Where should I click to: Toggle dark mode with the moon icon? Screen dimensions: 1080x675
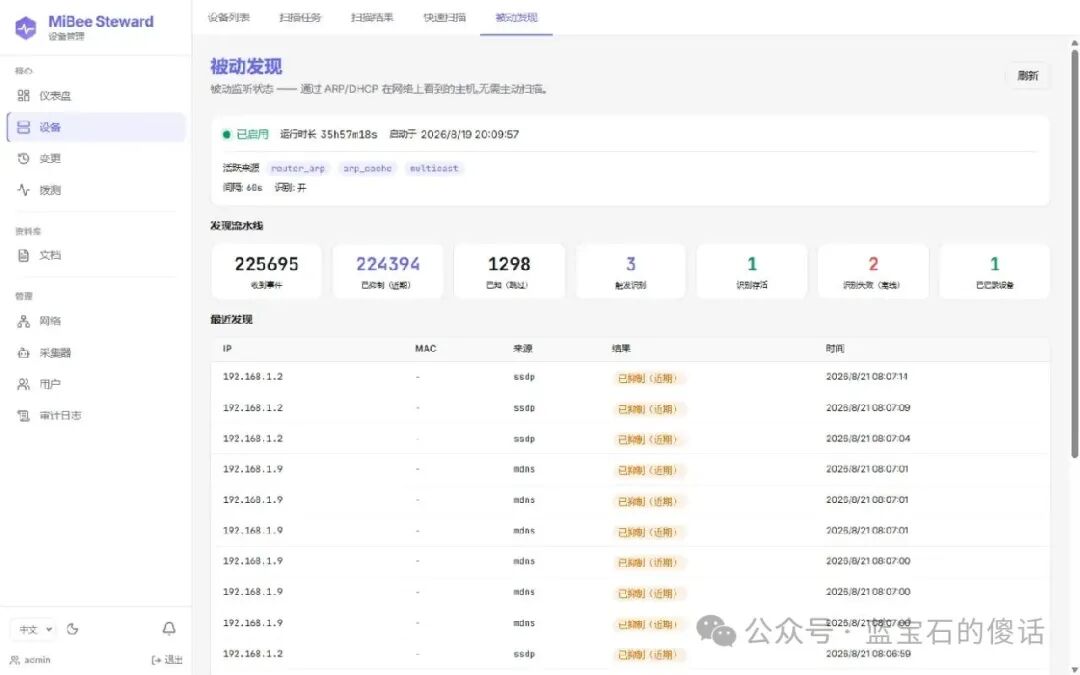point(72,629)
